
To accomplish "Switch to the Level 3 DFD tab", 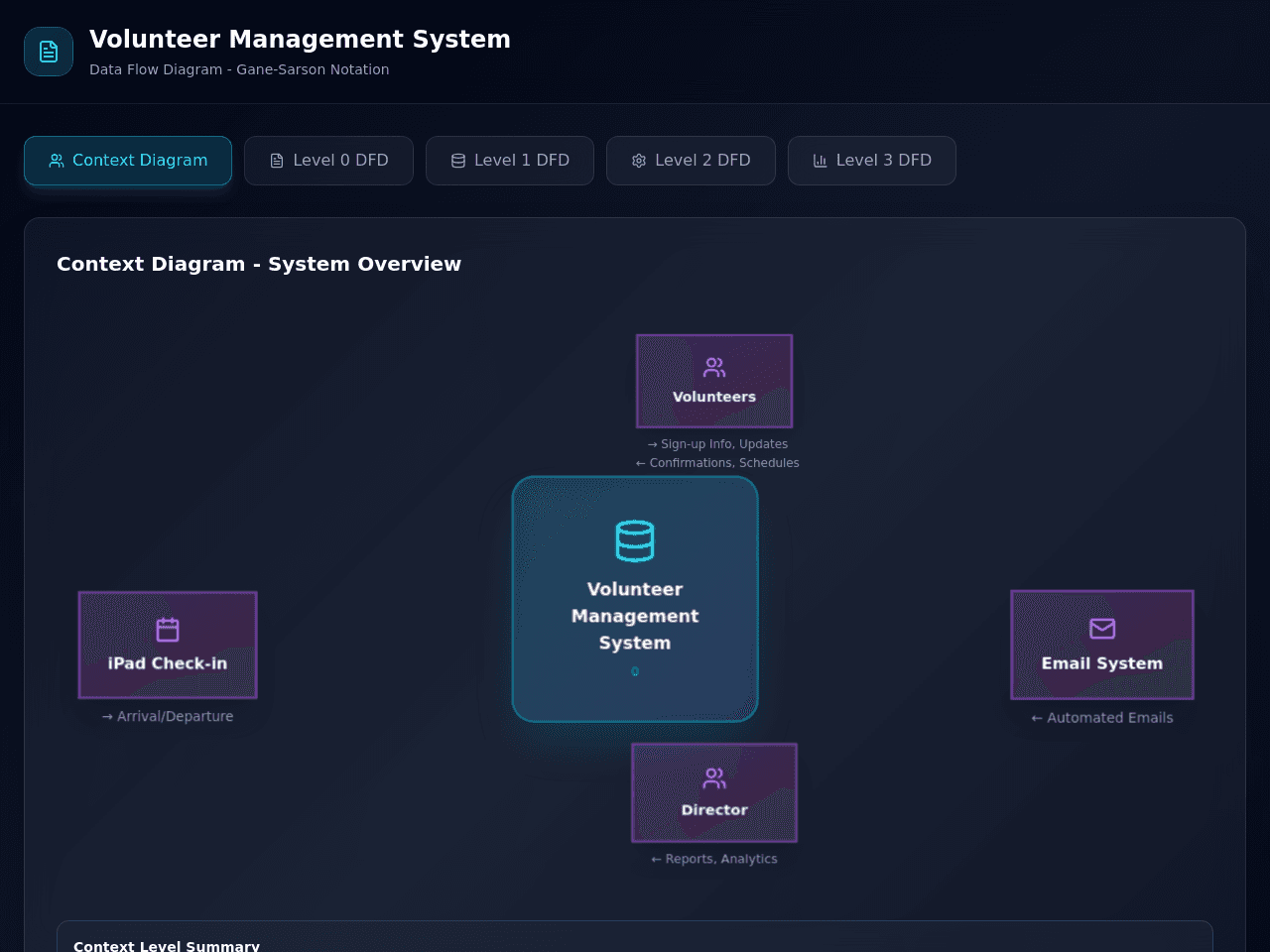I will pos(872,161).
